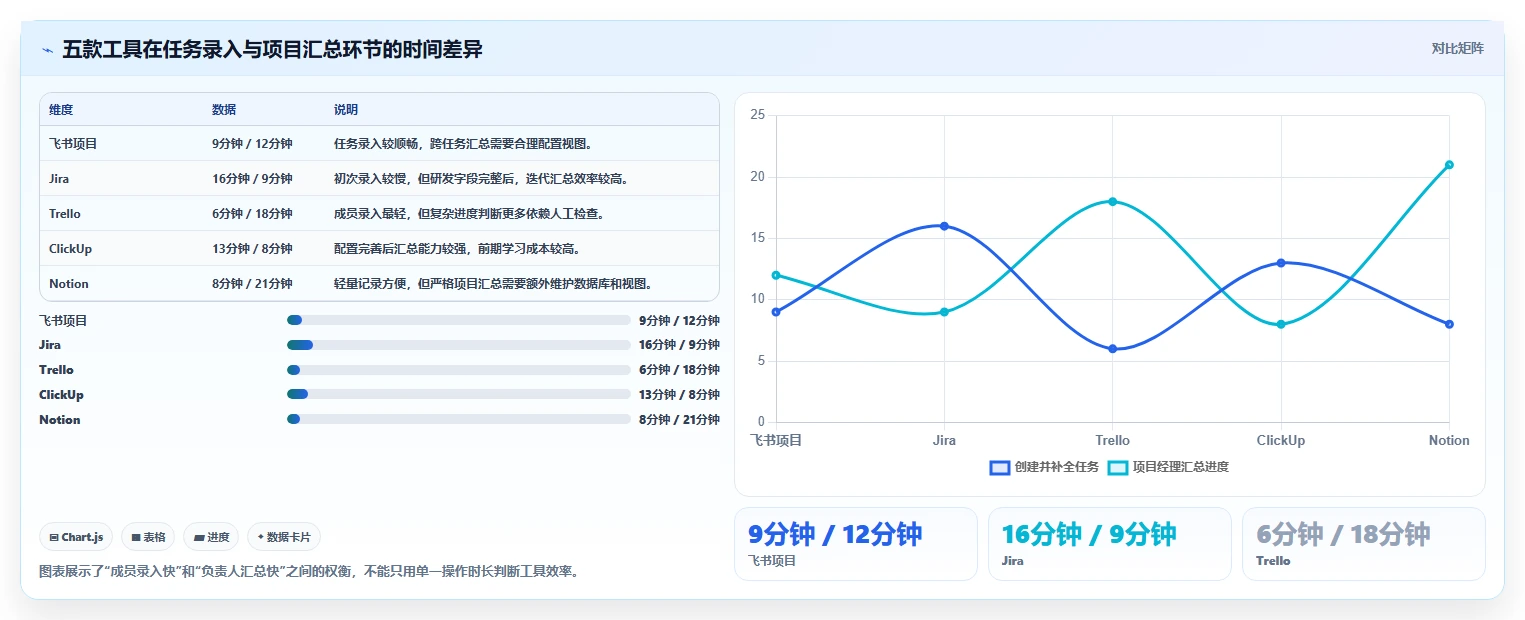Click the blue line point at 飞书项目 (9)
Viewport: 1525px width, 620px height.
pos(776,312)
